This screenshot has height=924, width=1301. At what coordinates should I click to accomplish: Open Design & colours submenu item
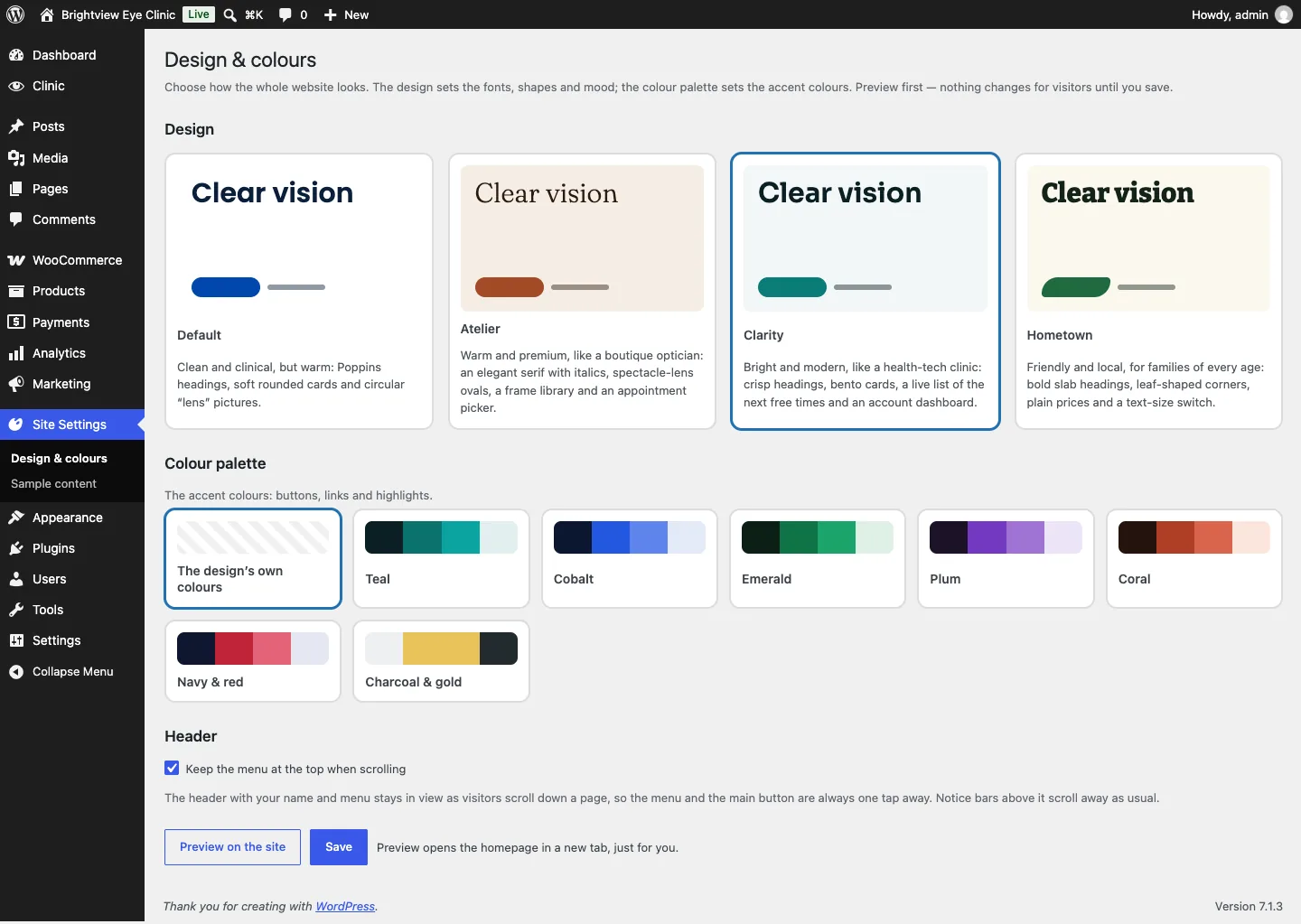coord(59,458)
